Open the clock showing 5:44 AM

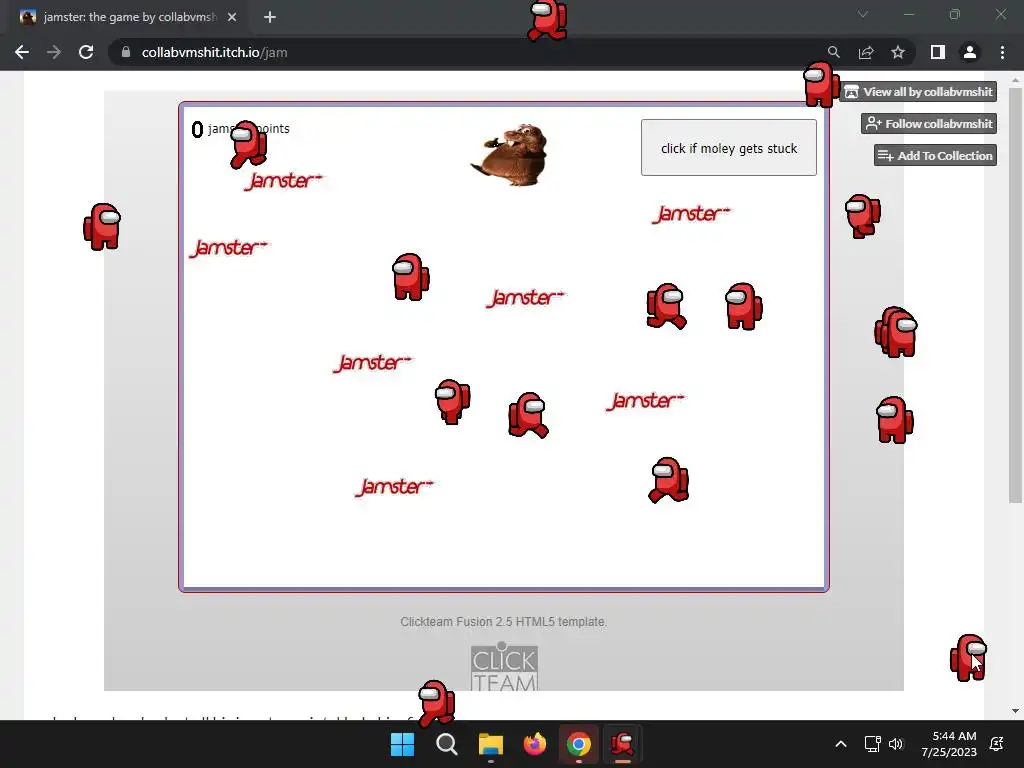click(x=949, y=744)
